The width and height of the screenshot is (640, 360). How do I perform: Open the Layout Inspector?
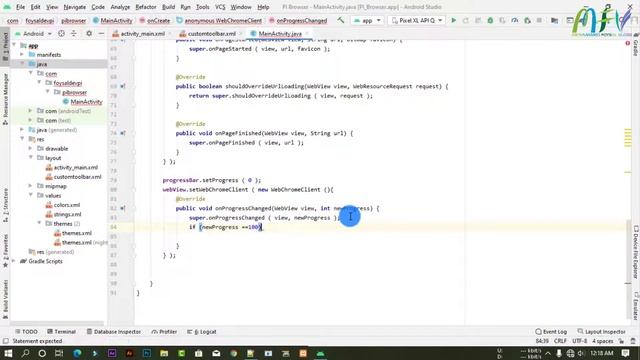[x=601, y=332]
